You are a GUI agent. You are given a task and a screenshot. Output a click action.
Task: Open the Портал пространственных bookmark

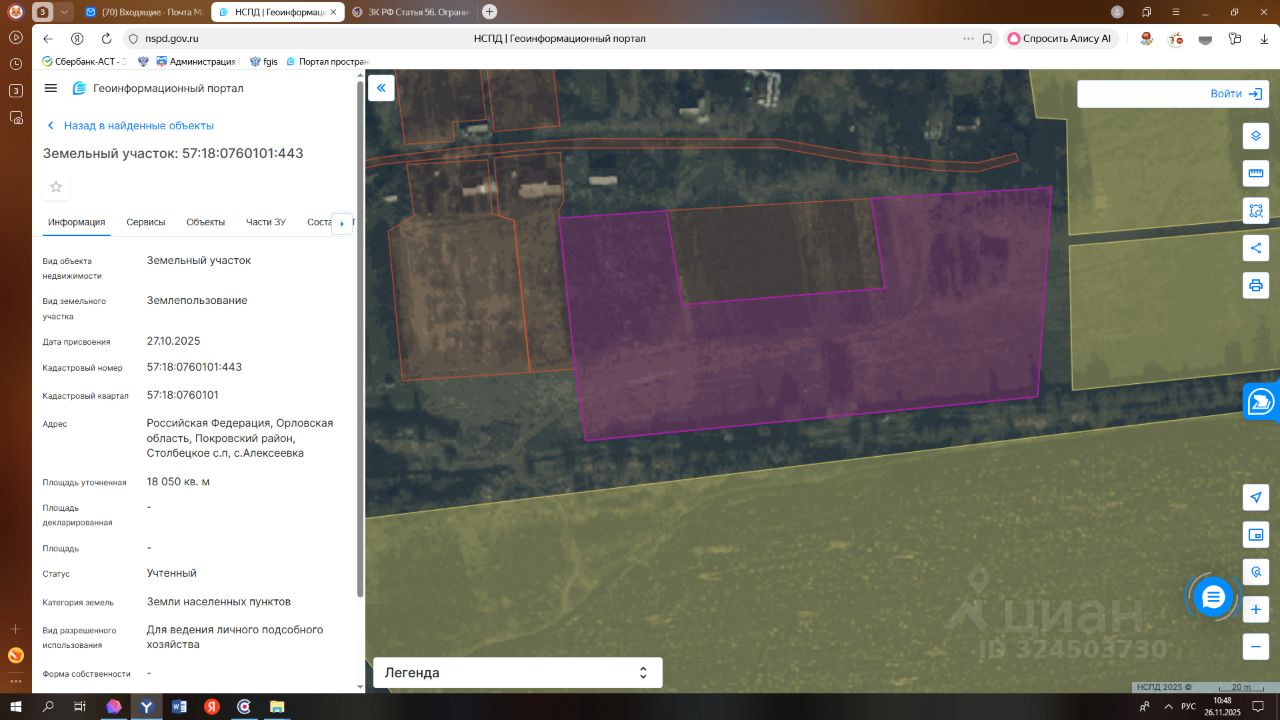(328, 61)
